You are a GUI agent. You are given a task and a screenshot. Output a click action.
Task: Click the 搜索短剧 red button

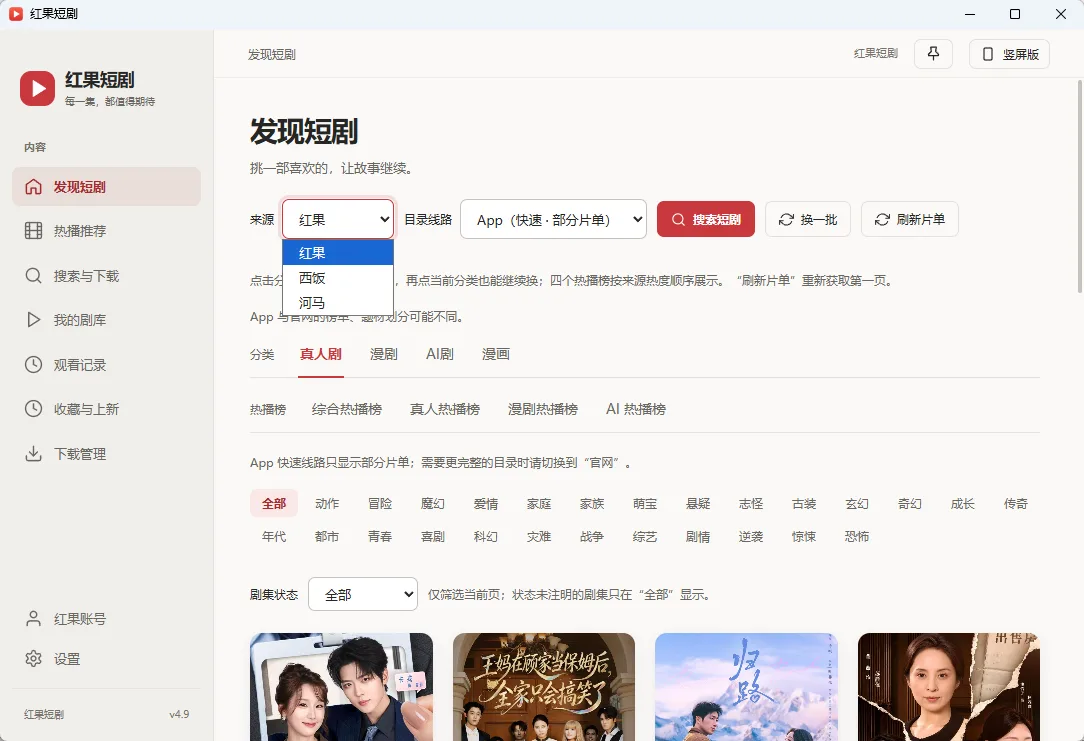click(x=706, y=219)
